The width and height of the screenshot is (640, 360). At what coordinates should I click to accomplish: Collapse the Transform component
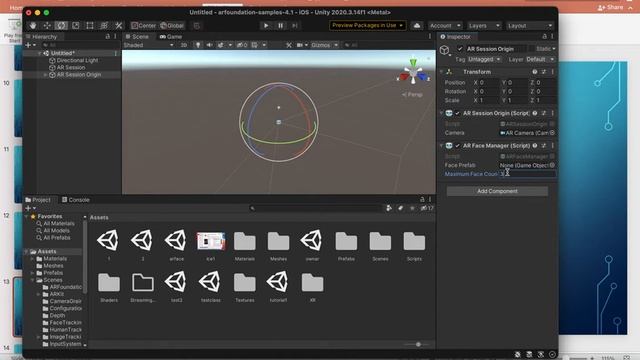pyautogui.click(x=441, y=72)
